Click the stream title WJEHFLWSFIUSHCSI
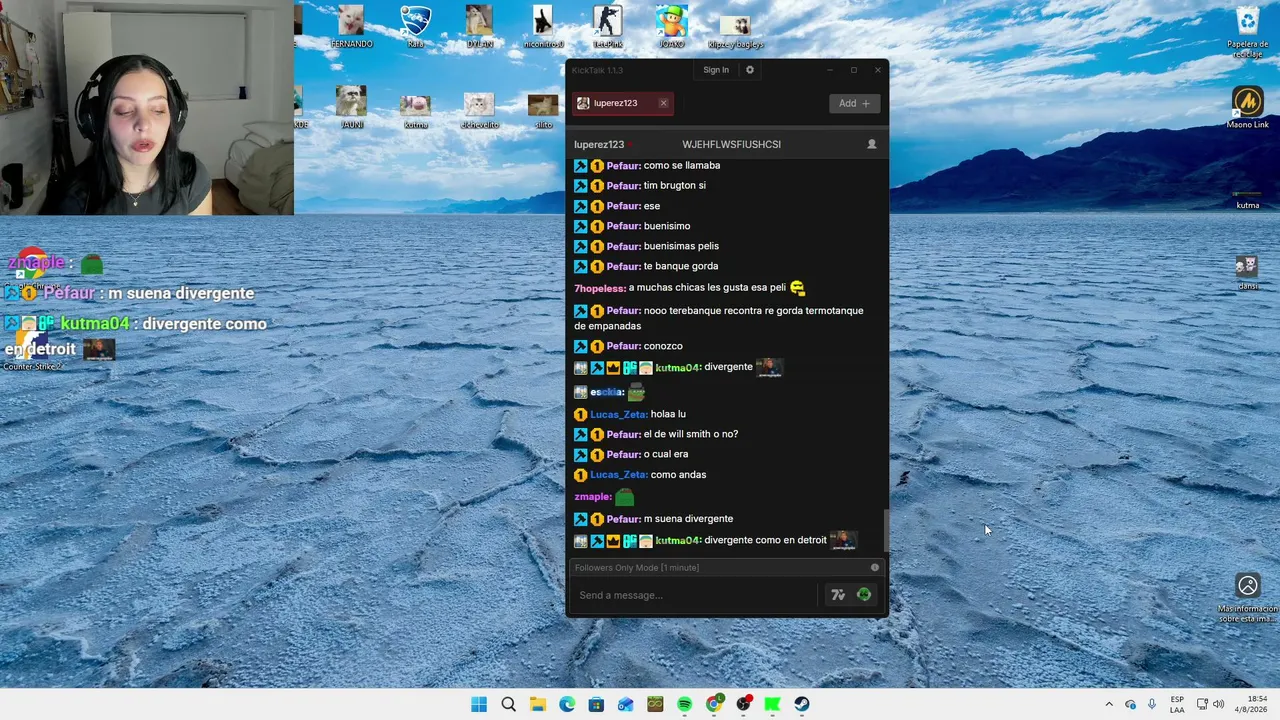Image resolution: width=1280 pixels, height=720 pixels. (731, 144)
